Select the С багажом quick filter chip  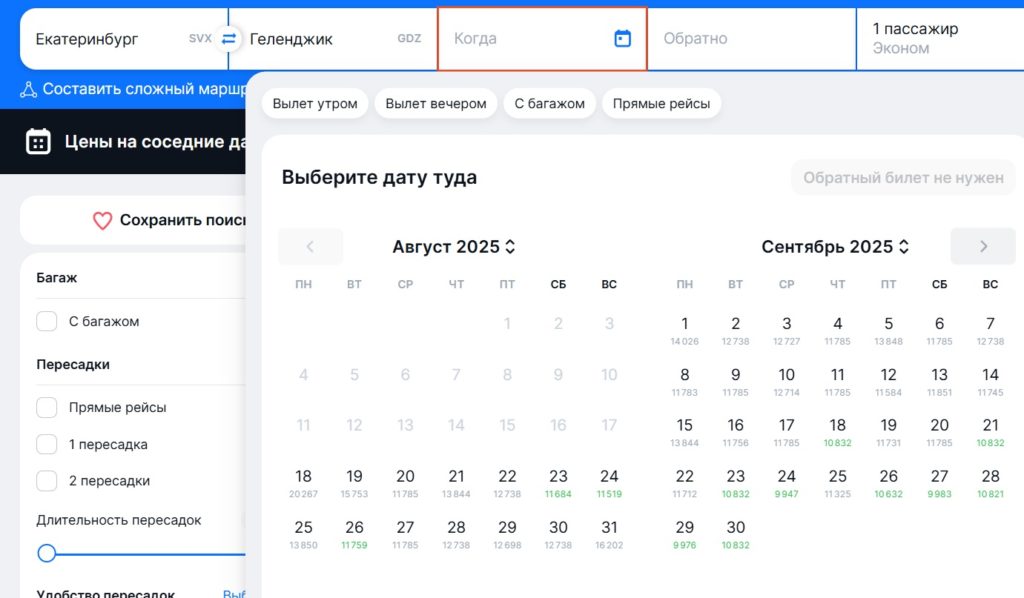(549, 102)
